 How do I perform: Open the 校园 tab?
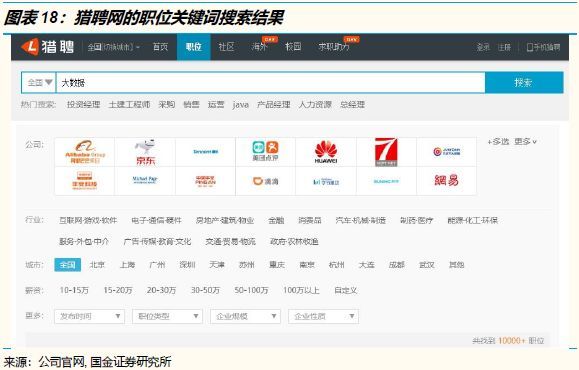tap(293, 47)
